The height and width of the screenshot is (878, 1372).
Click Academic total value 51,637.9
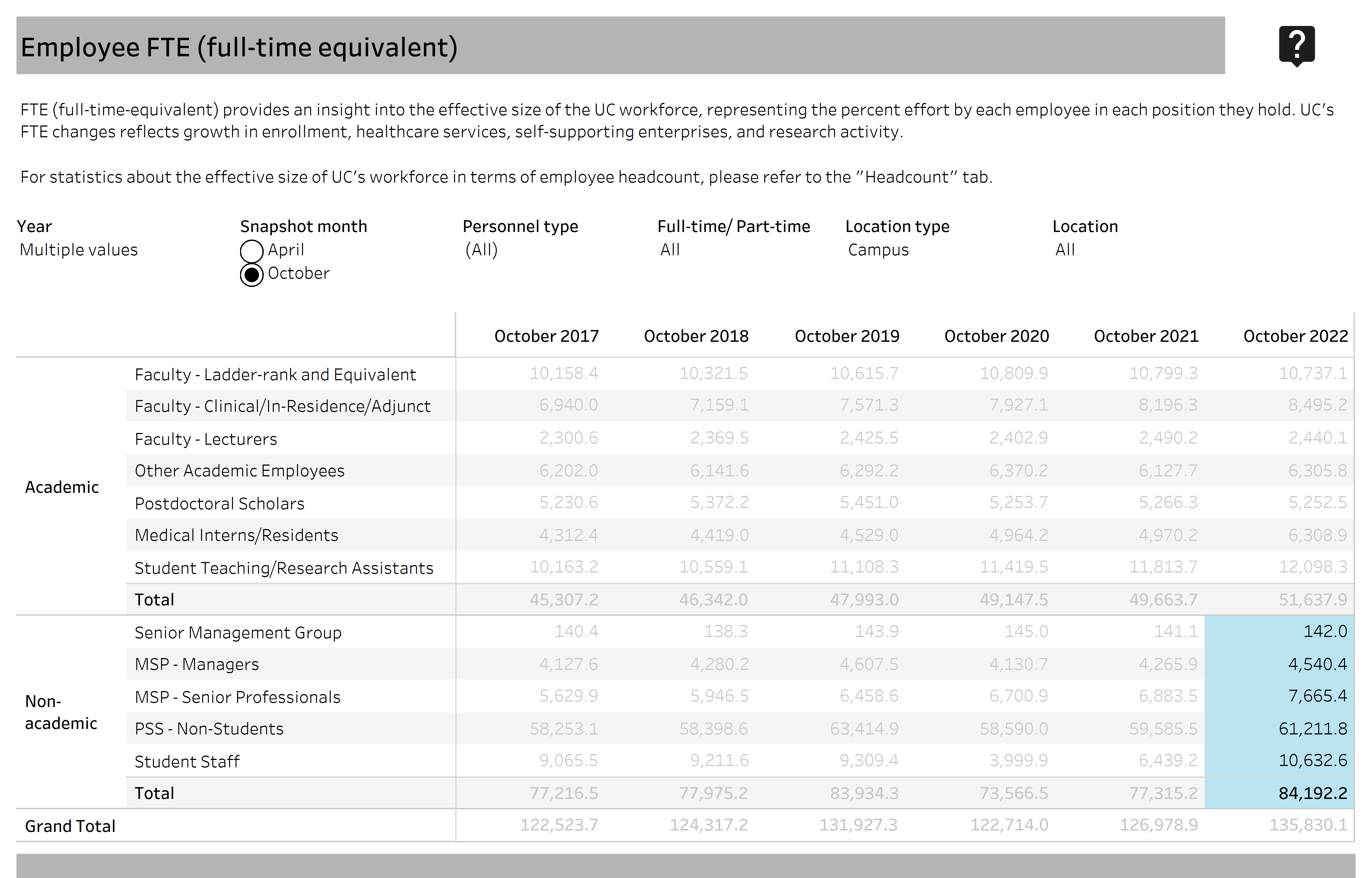click(1313, 599)
